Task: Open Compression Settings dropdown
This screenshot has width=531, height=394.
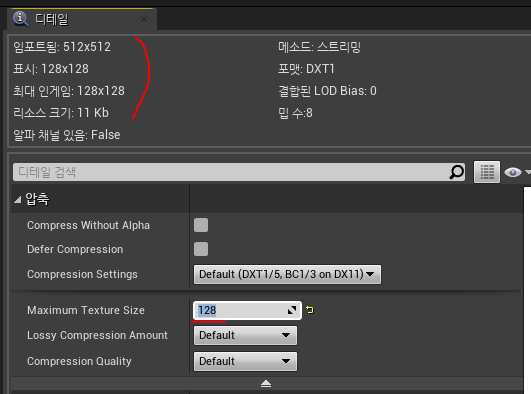Action: (x=287, y=274)
